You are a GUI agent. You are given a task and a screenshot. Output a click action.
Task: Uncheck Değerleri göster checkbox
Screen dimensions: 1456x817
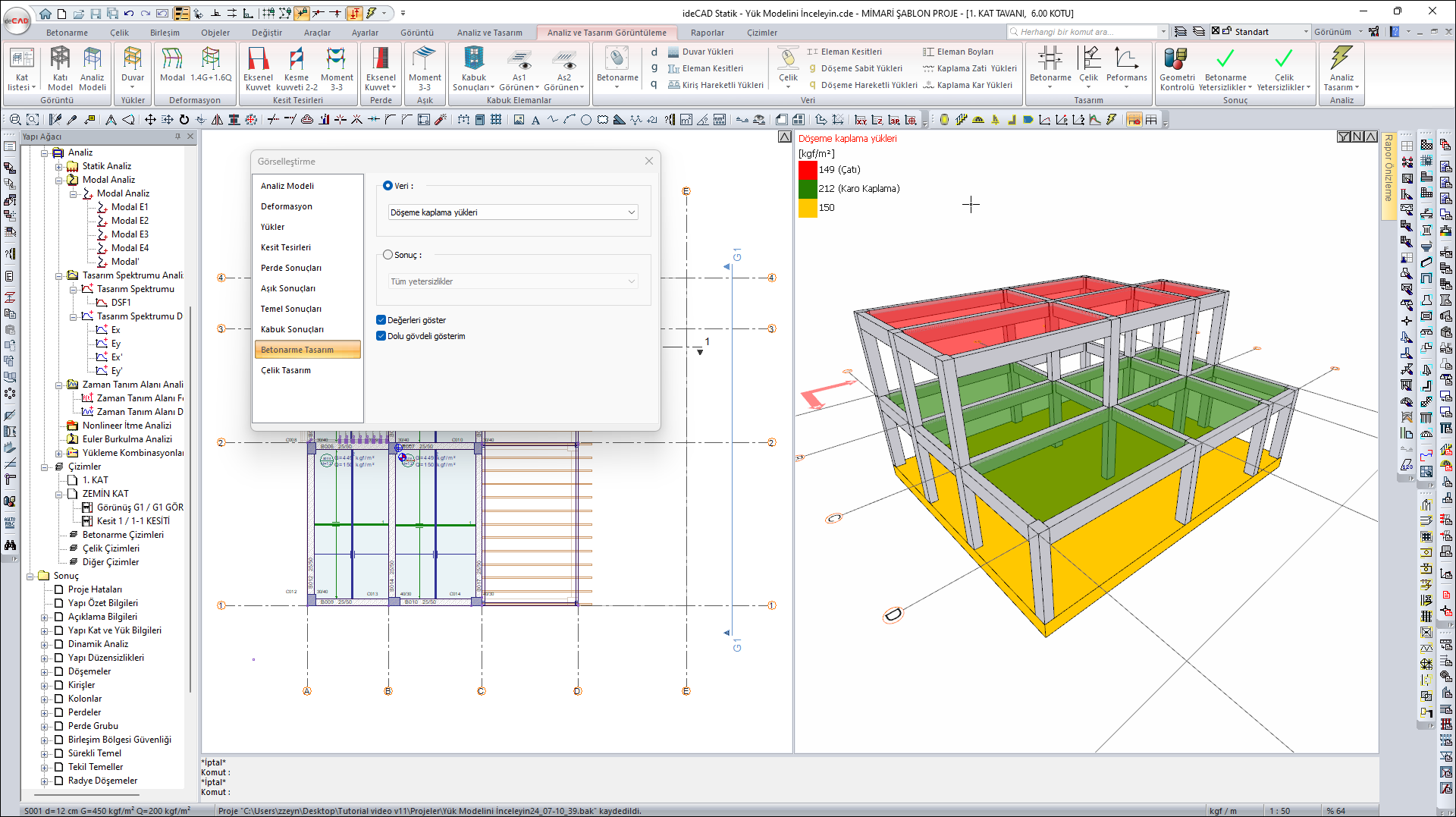pyautogui.click(x=381, y=320)
